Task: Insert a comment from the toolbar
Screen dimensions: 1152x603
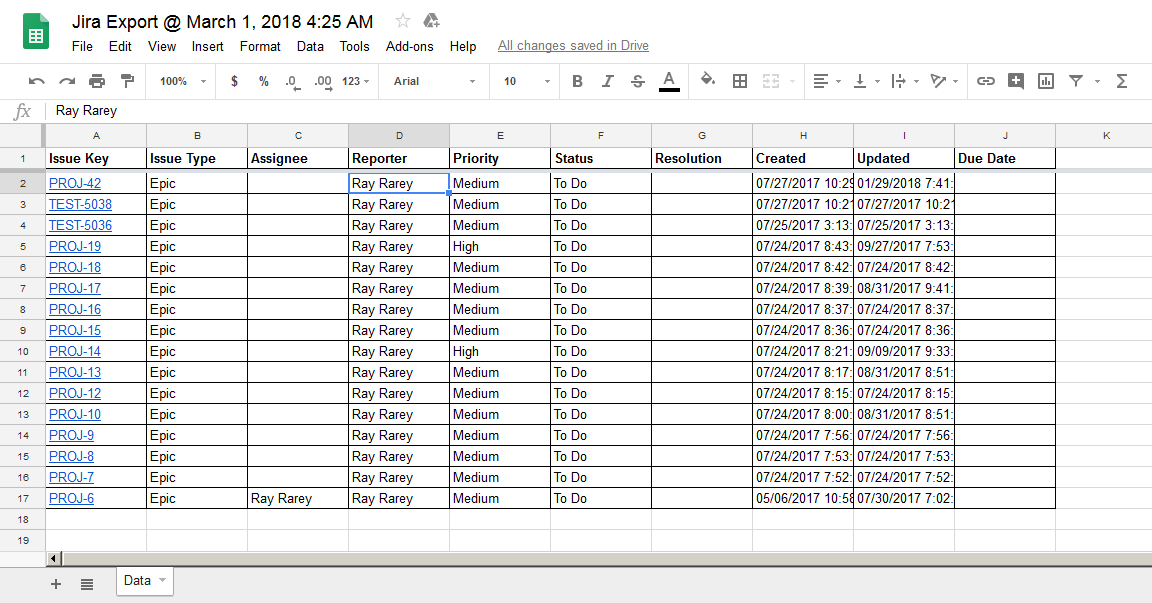Action: (1016, 81)
